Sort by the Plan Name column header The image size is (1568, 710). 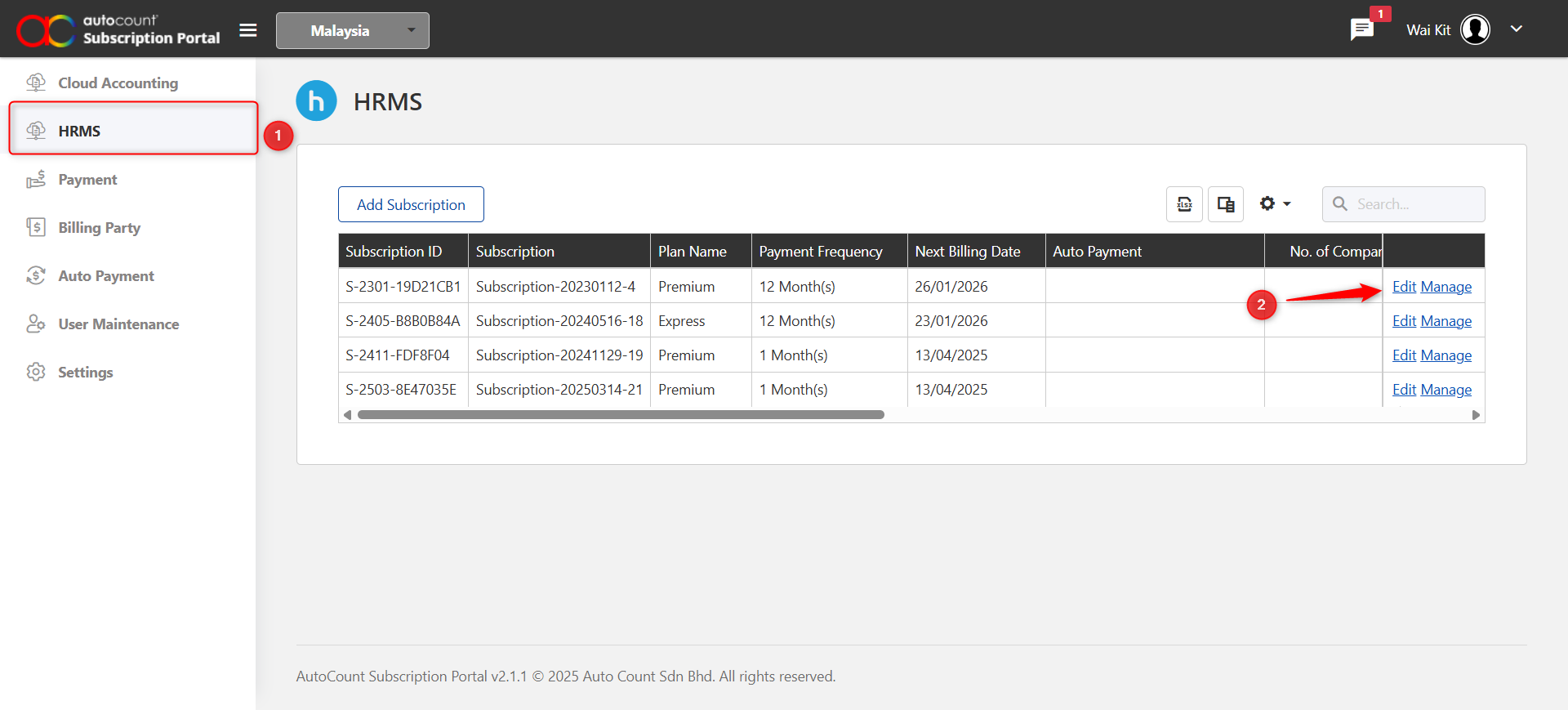[701, 251]
